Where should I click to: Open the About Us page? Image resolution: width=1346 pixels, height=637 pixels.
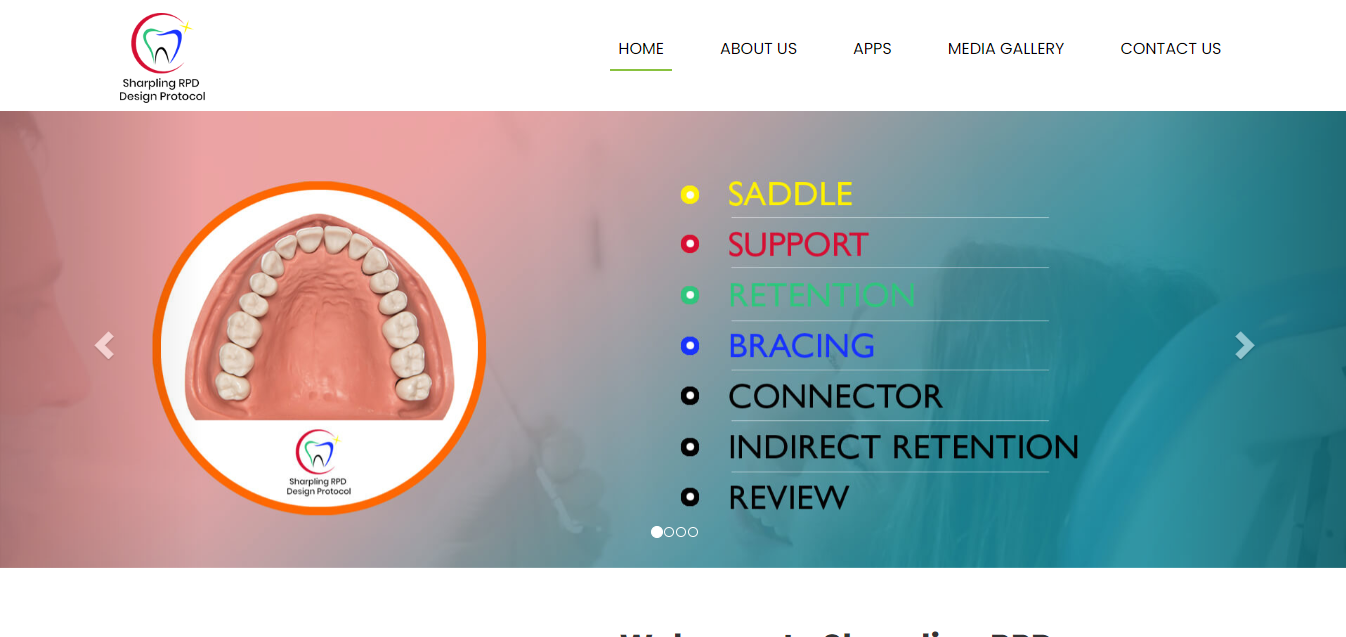pyautogui.click(x=759, y=48)
